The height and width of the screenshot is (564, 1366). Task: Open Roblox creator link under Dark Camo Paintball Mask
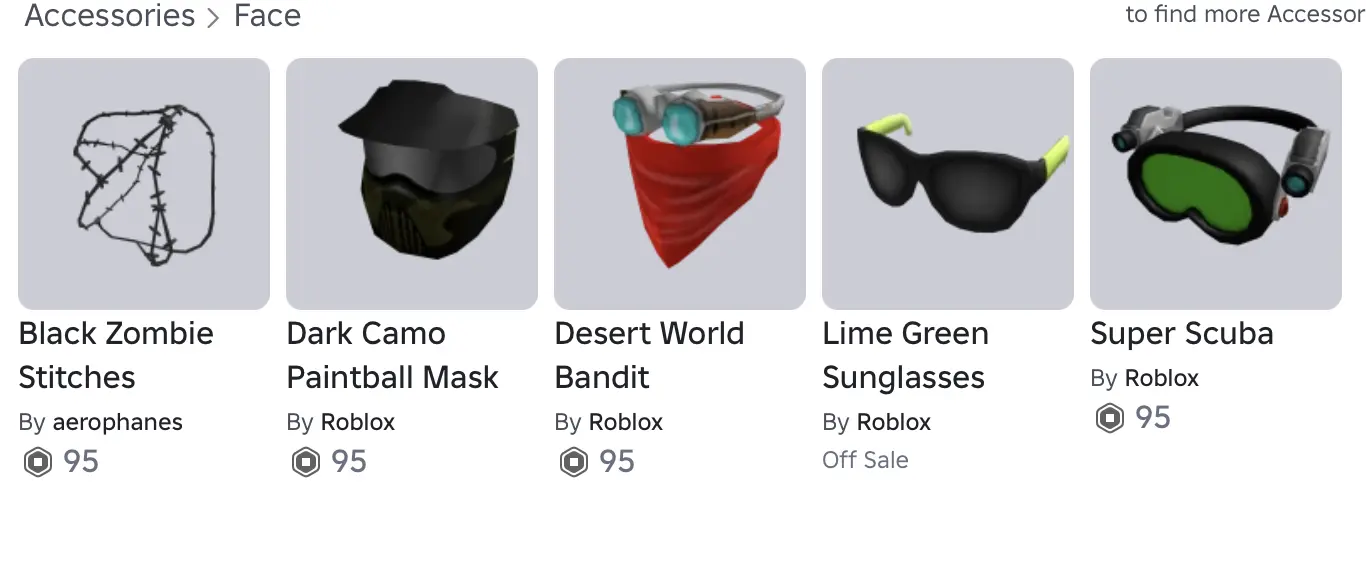358,422
